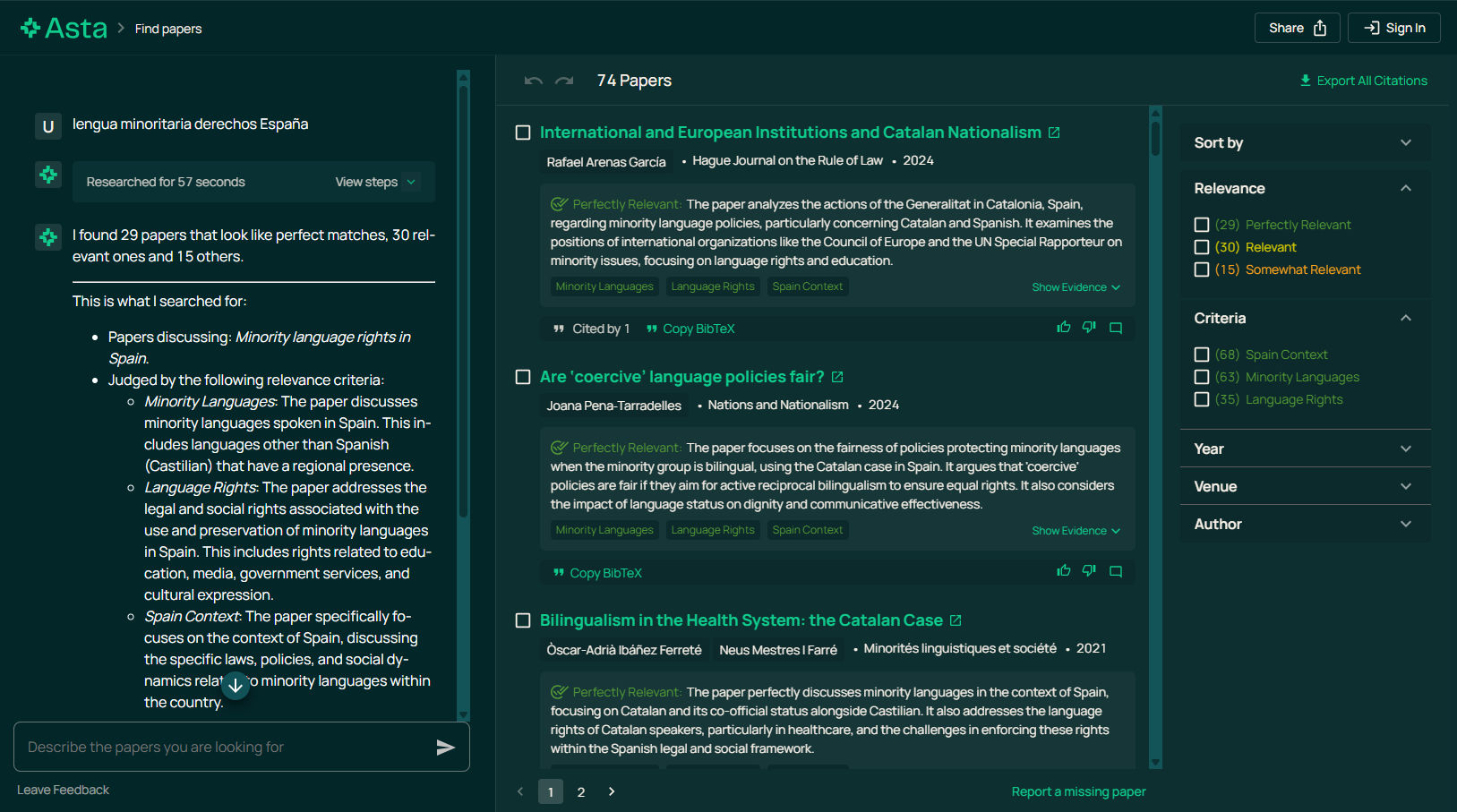Select the International and European Institutions paper checkbox
Screen dimensions: 1457x812
click(523, 132)
